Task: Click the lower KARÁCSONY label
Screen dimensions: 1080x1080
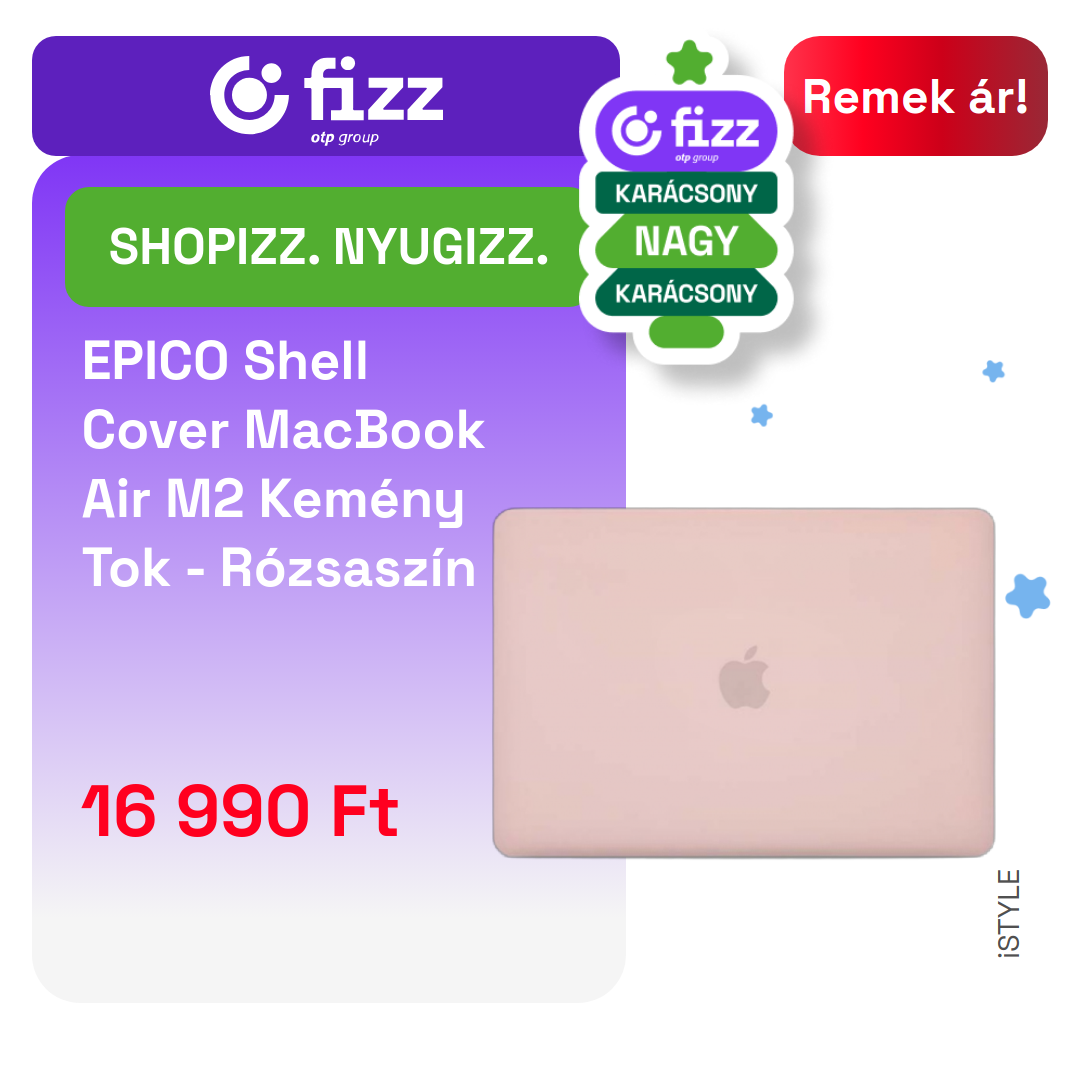Action: pyautogui.click(x=686, y=293)
